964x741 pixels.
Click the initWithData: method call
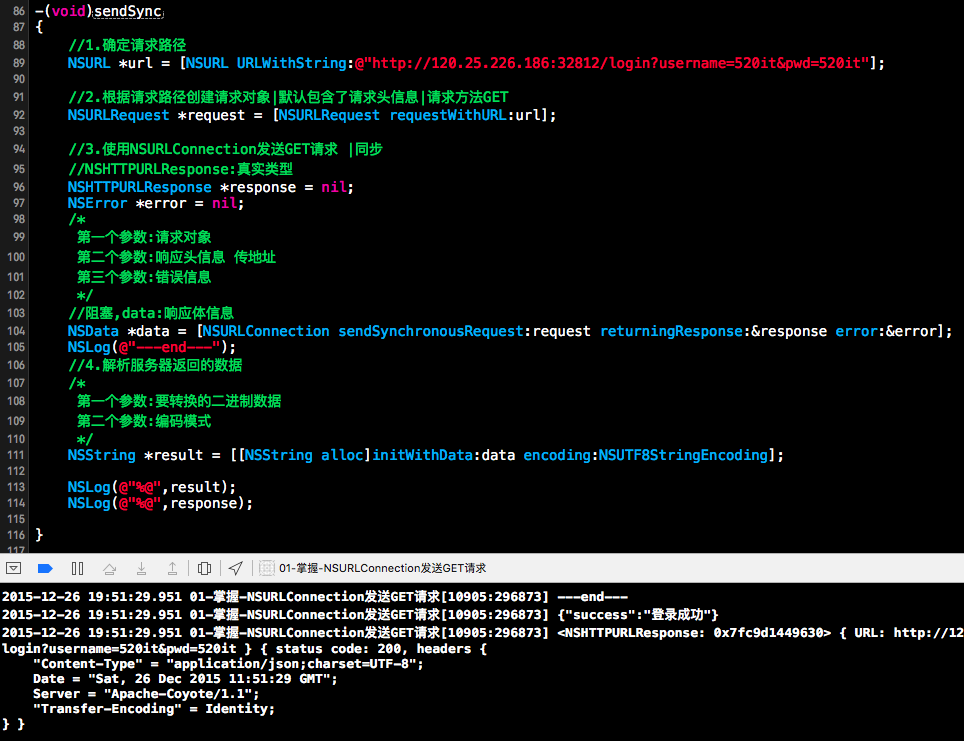(423, 455)
